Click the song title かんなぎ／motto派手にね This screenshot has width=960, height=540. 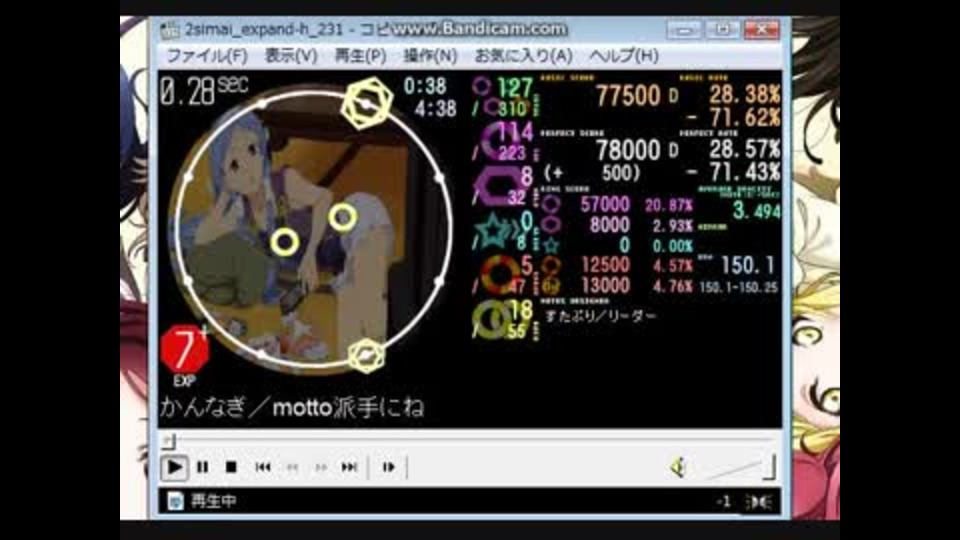click(292, 408)
